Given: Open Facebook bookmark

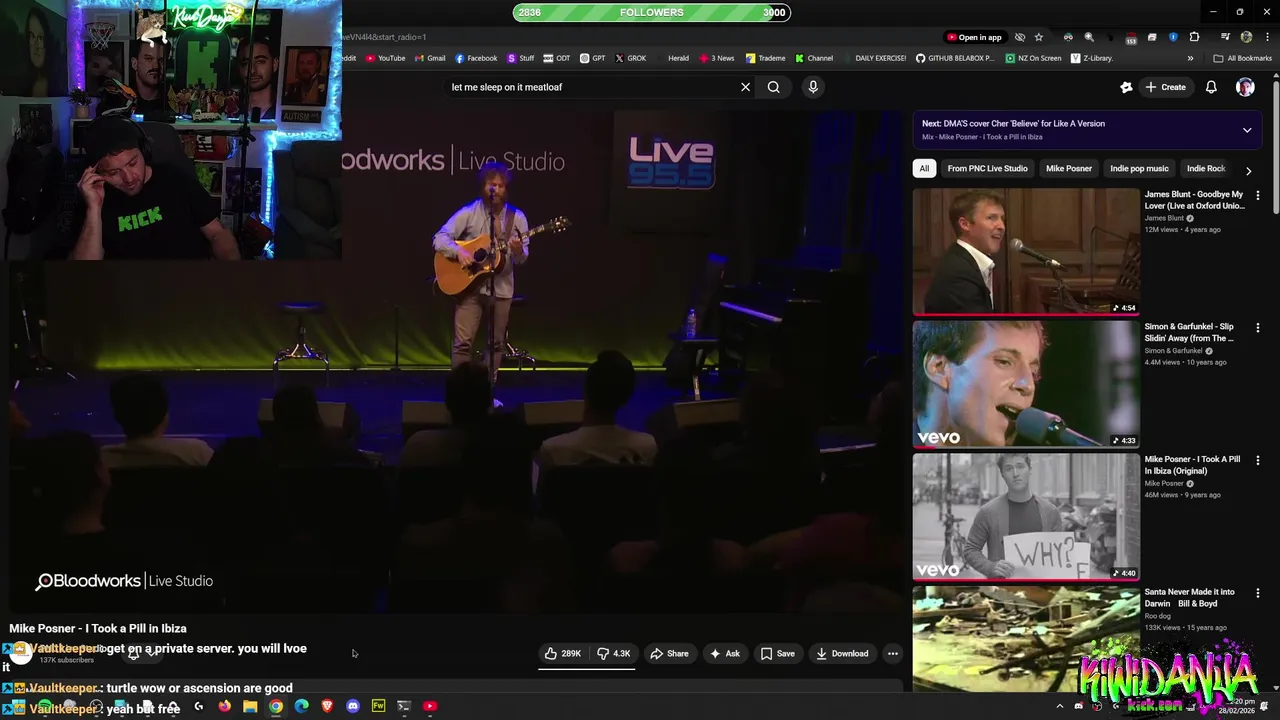Looking at the screenshot, I should coord(476,58).
